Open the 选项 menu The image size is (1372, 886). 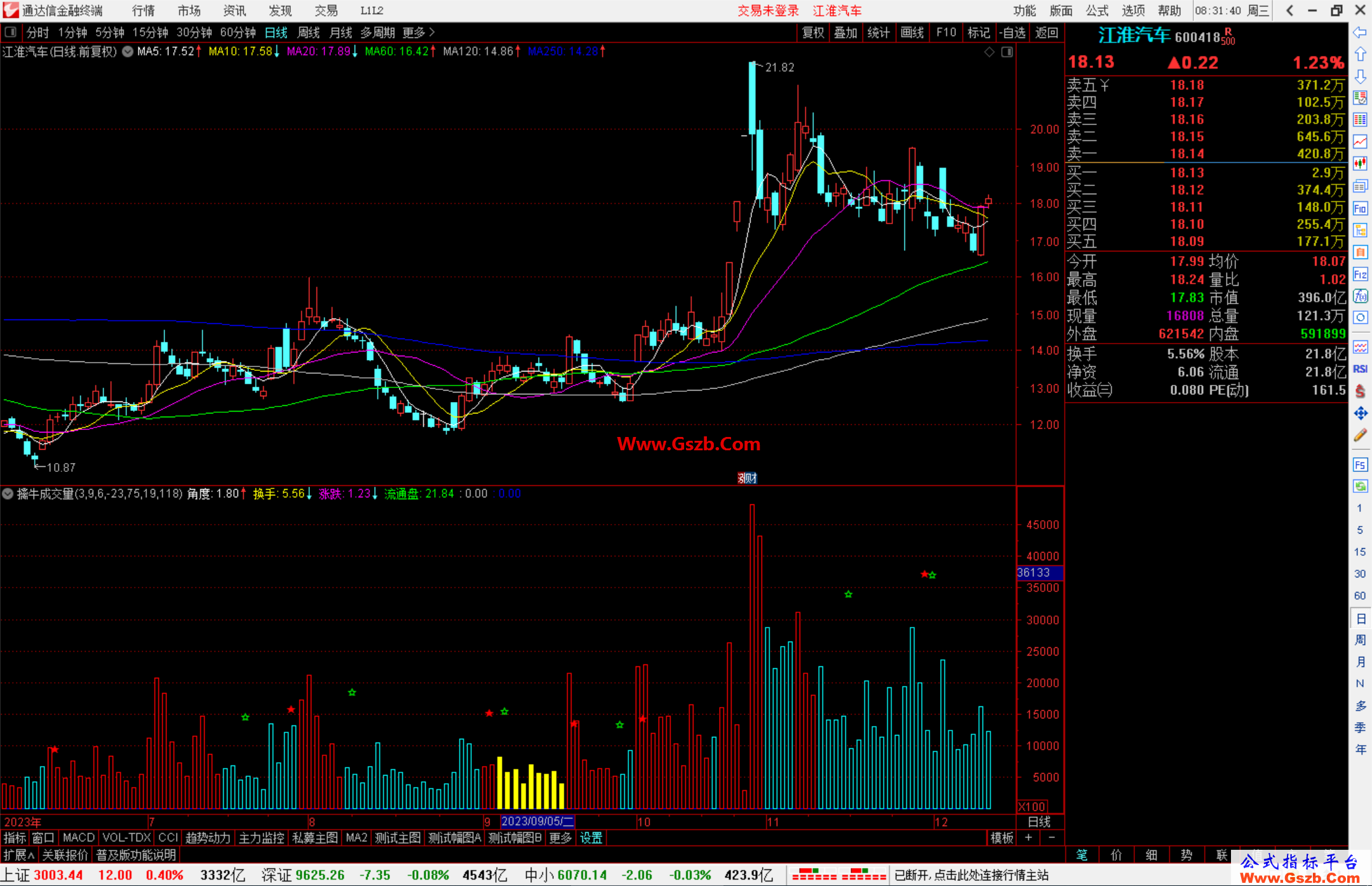[1133, 10]
